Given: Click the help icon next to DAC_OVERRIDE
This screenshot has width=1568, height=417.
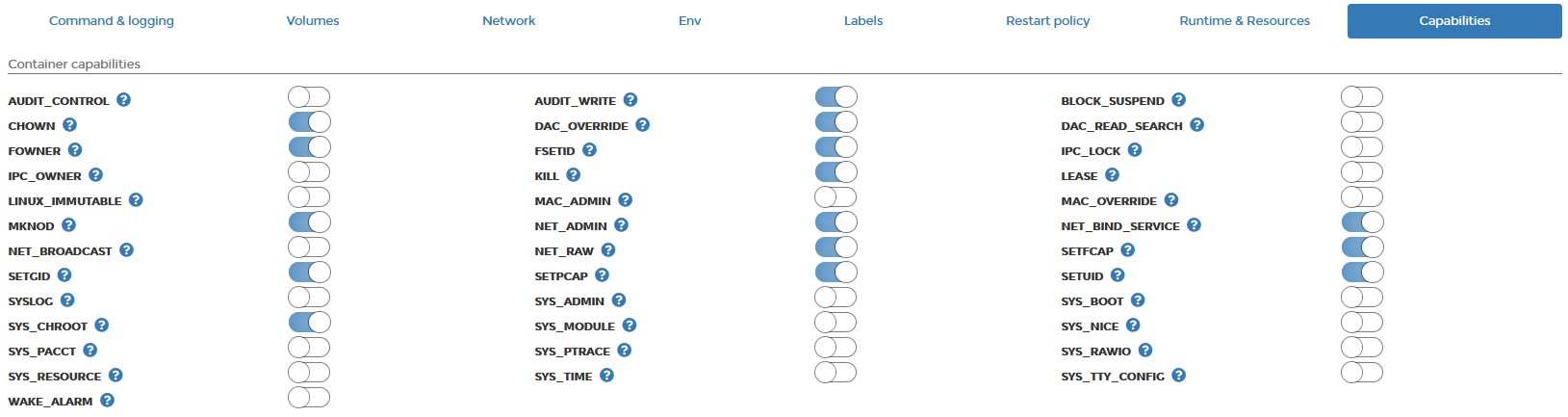Looking at the screenshot, I should click(643, 125).
